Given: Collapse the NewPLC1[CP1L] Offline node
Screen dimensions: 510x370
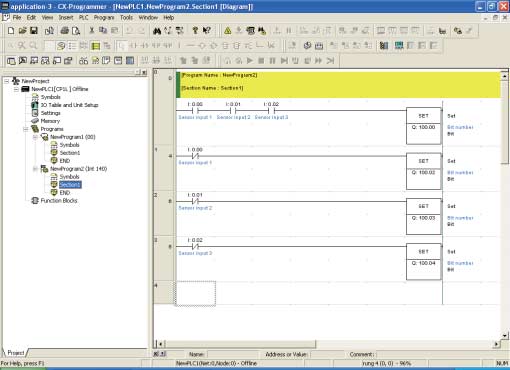Looking at the screenshot, I should pos(16,89).
